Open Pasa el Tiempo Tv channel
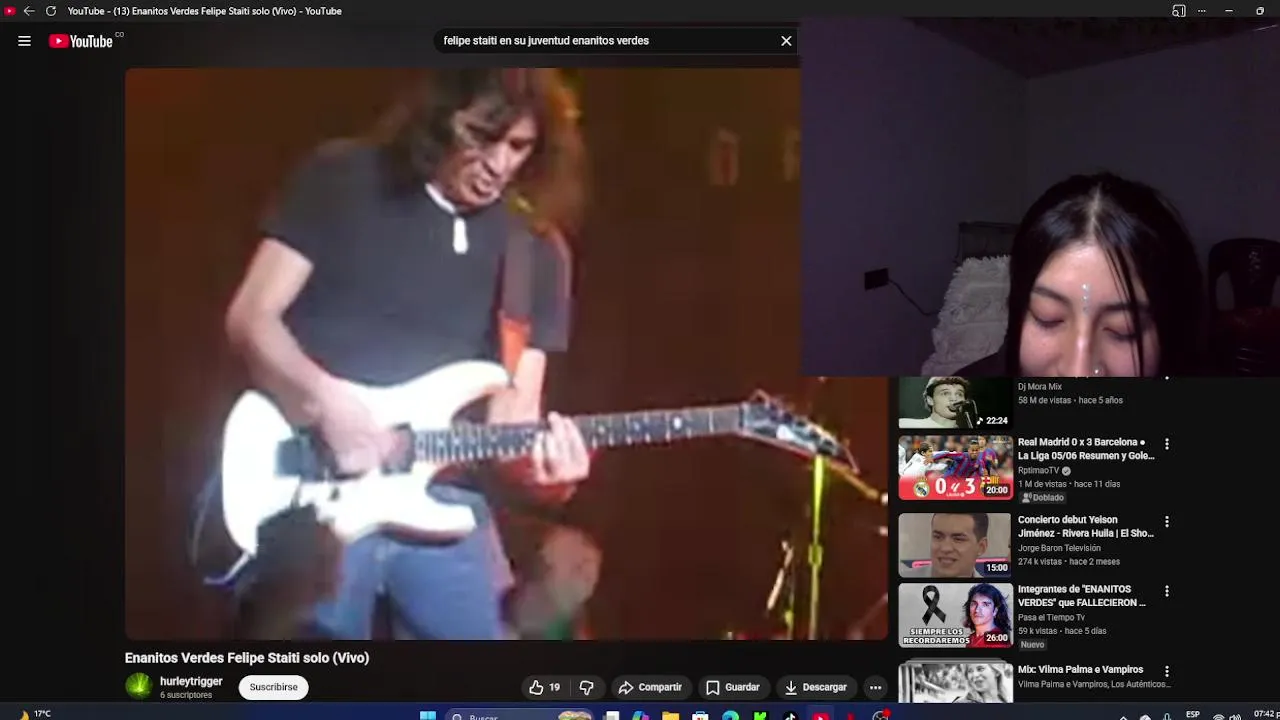Screen dimensions: 1280x720 (x=1051, y=617)
